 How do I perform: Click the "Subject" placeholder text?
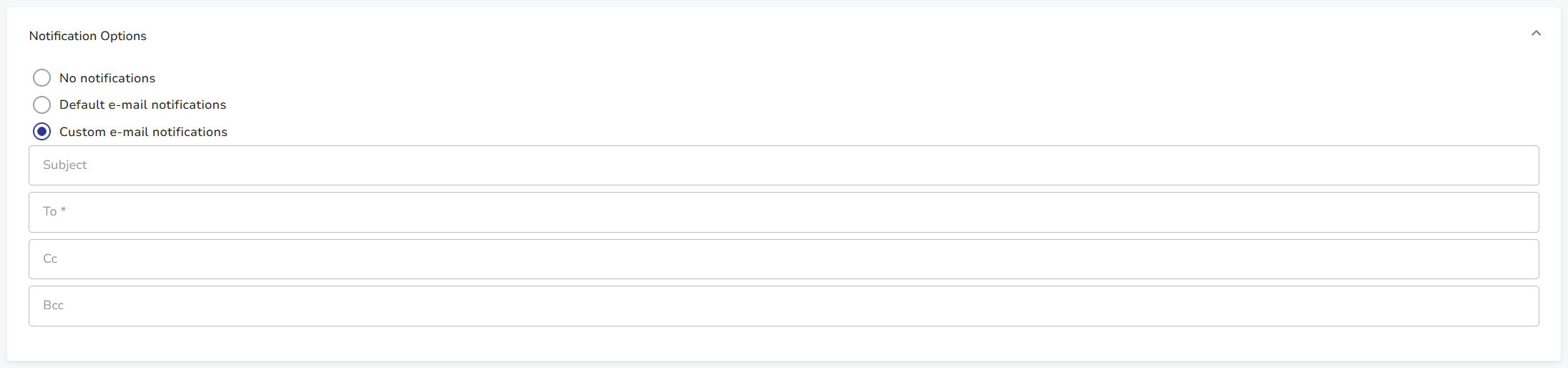64,165
